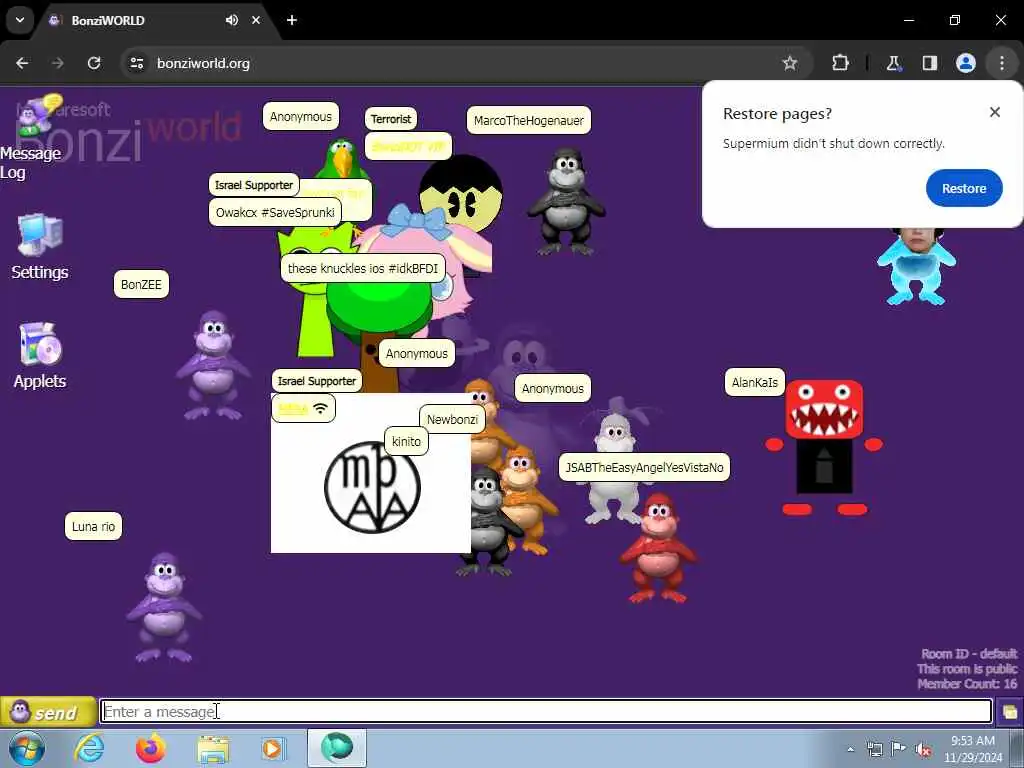Show hidden system tray icons

click(850, 749)
